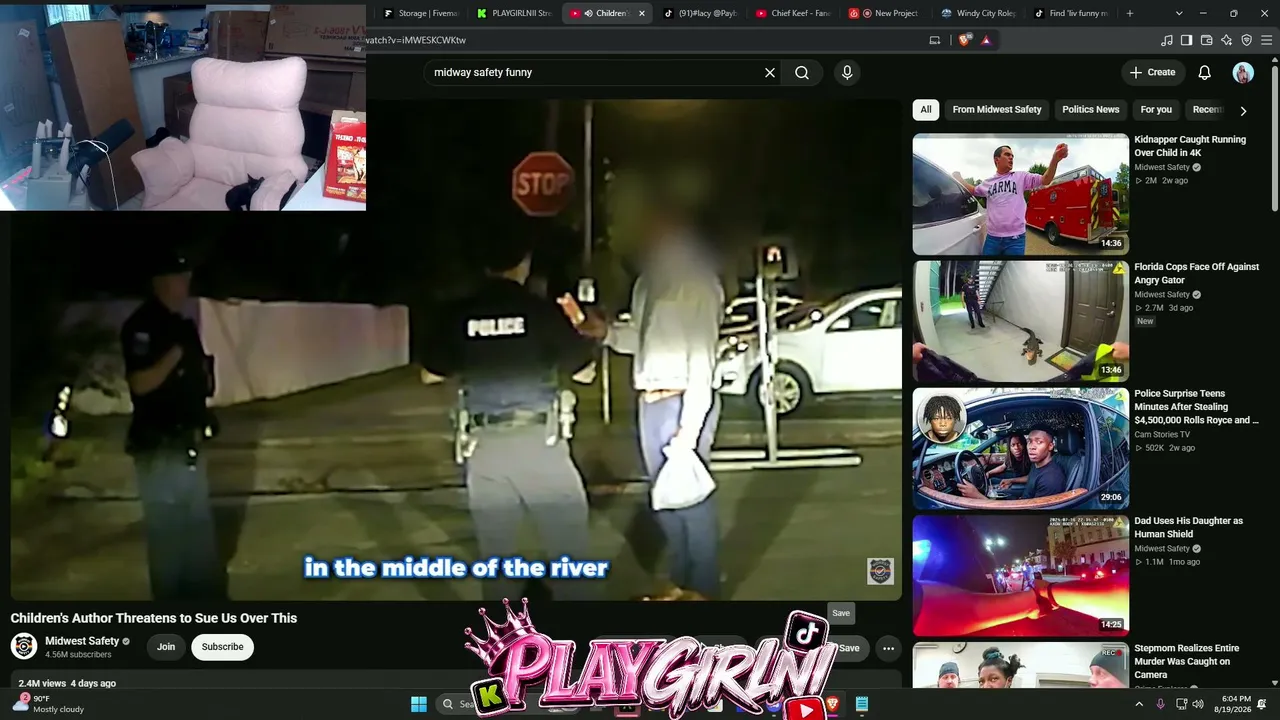The width and height of the screenshot is (1280, 720).
Task: Open Florida Cops Face Off thumbnail
Action: [1020, 321]
